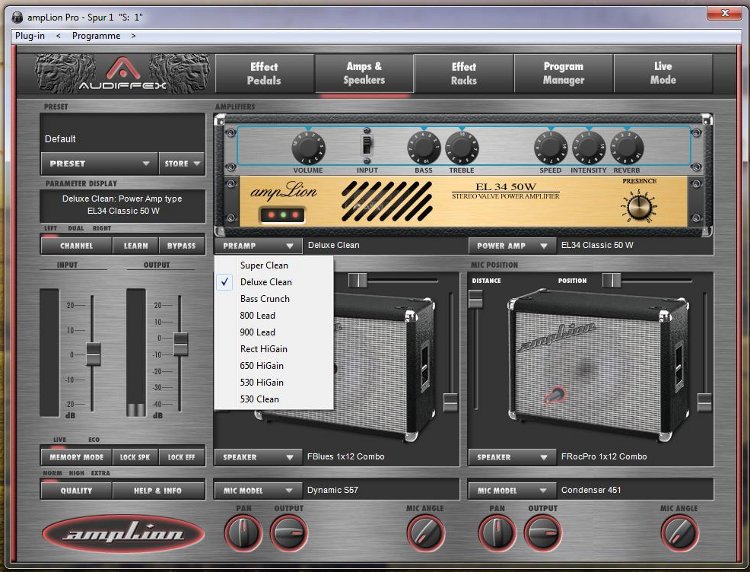This screenshot has height=572, width=750.
Task: Click the microphone marker on right speaker cabinet
Action: 555,395
